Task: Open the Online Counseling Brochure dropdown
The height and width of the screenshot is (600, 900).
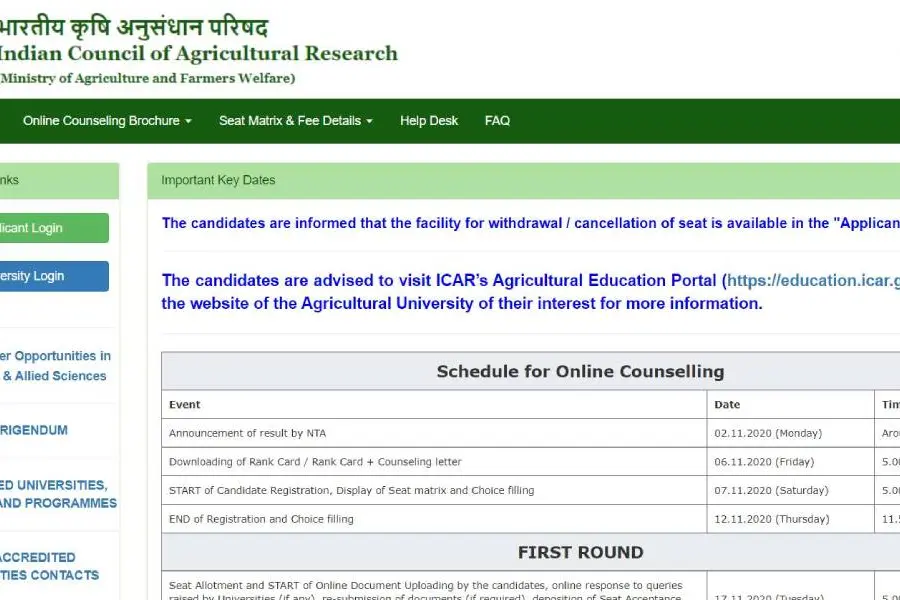Action: [107, 121]
